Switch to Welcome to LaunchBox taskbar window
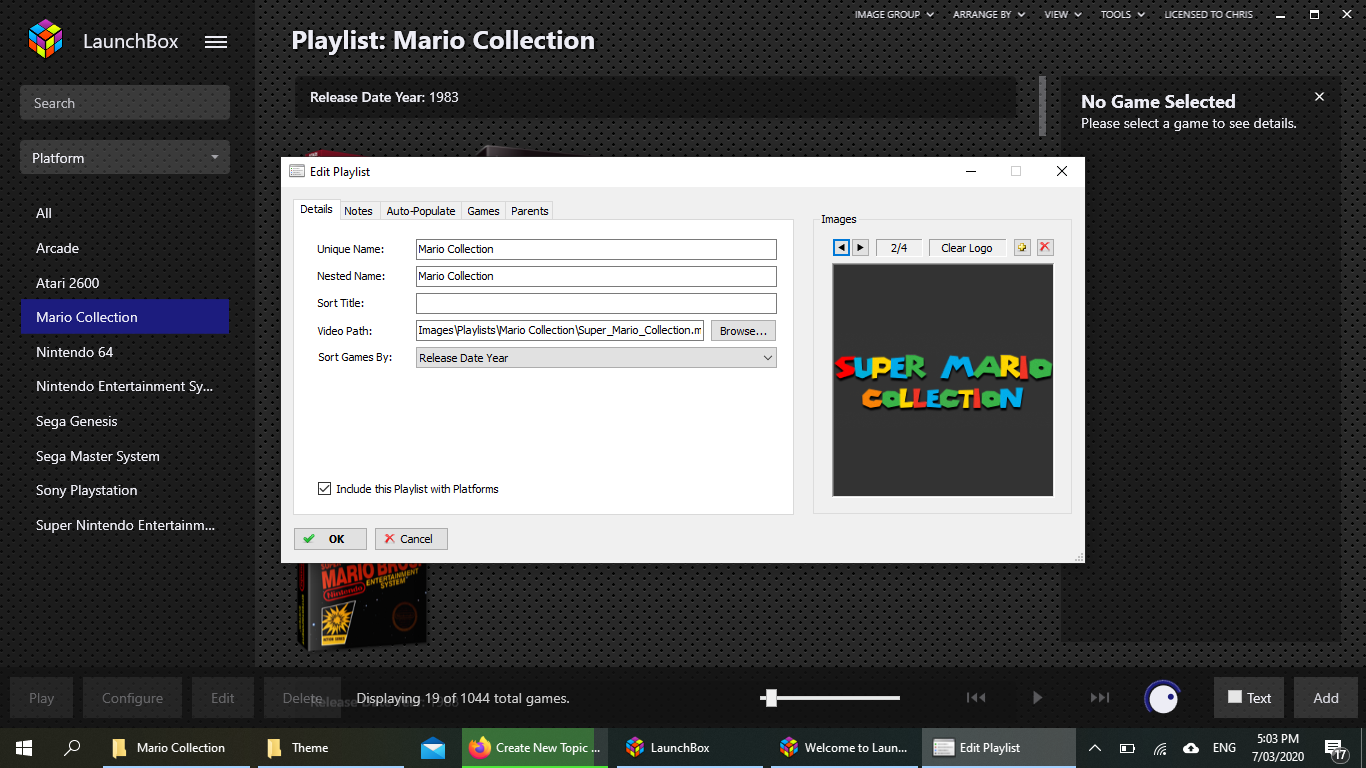This screenshot has width=1366, height=768. point(845,747)
